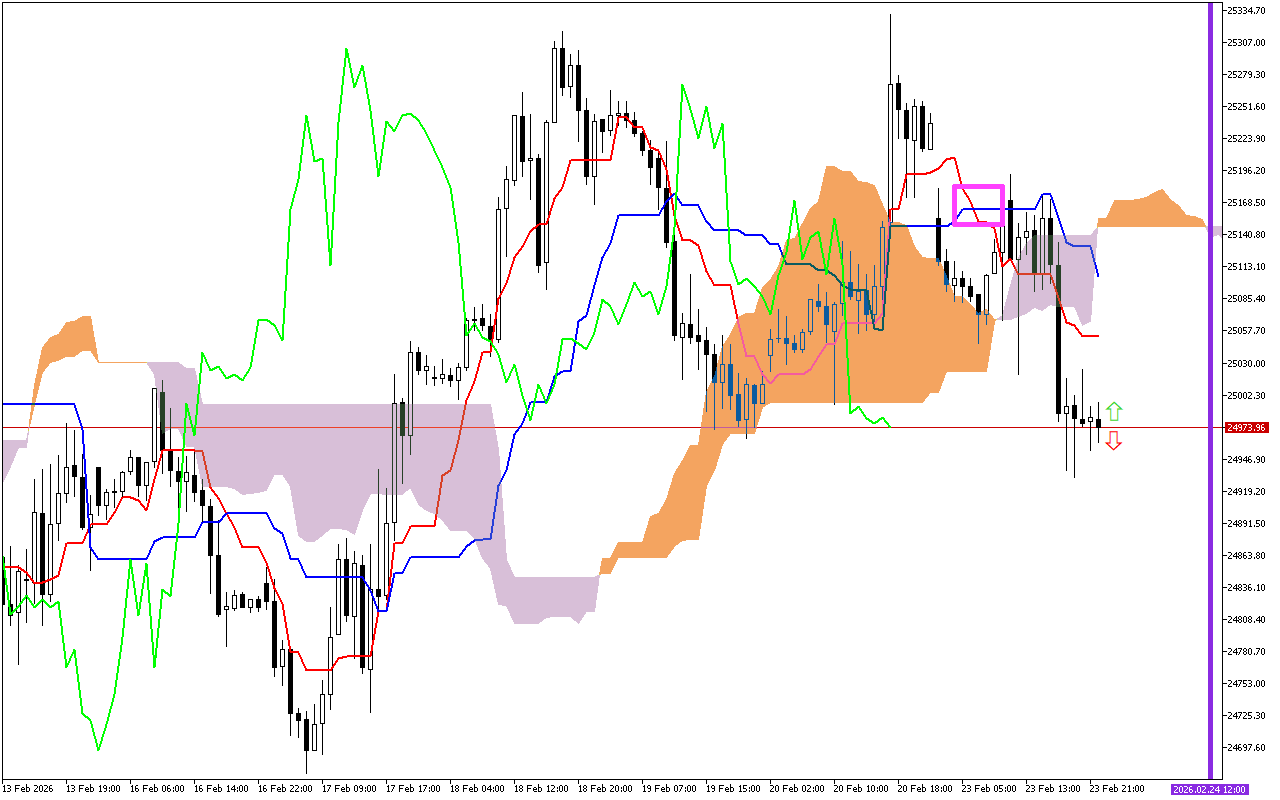The image size is (1280, 800).
Task: Click the green up arrow marker
Action: 1114,411
